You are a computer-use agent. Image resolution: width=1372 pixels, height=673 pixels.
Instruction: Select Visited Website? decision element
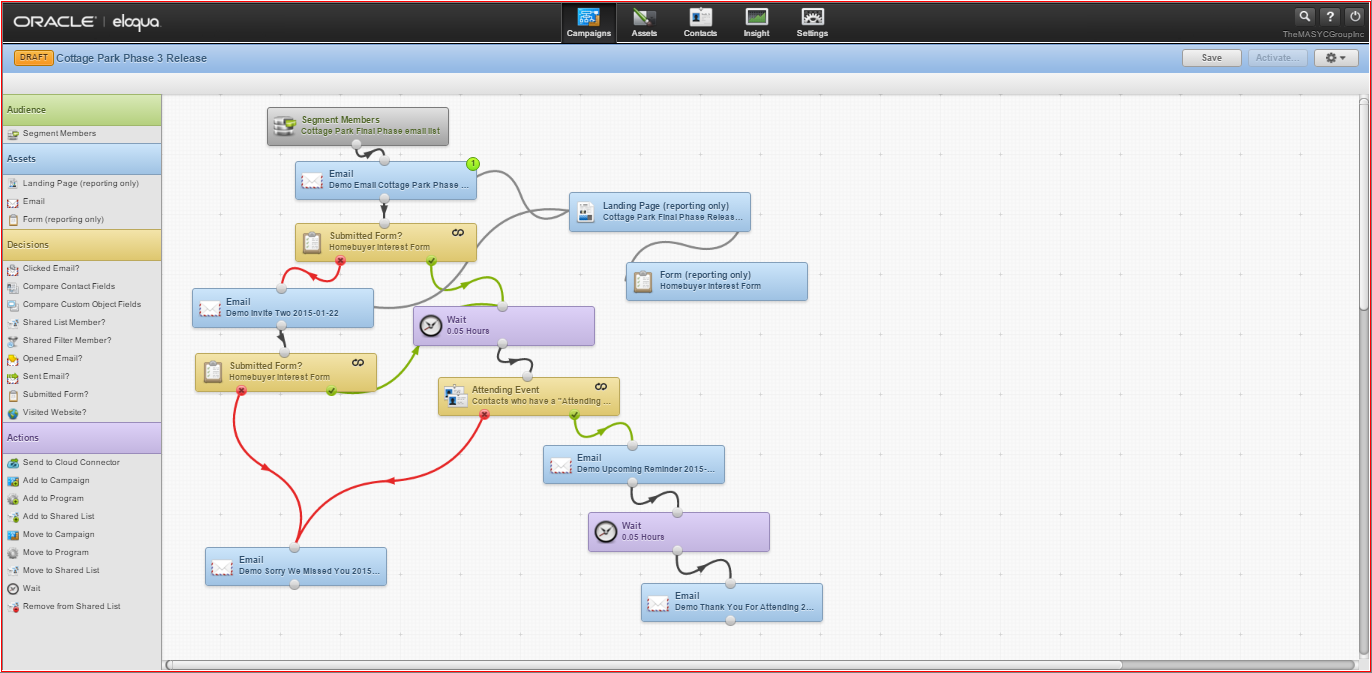54,412
